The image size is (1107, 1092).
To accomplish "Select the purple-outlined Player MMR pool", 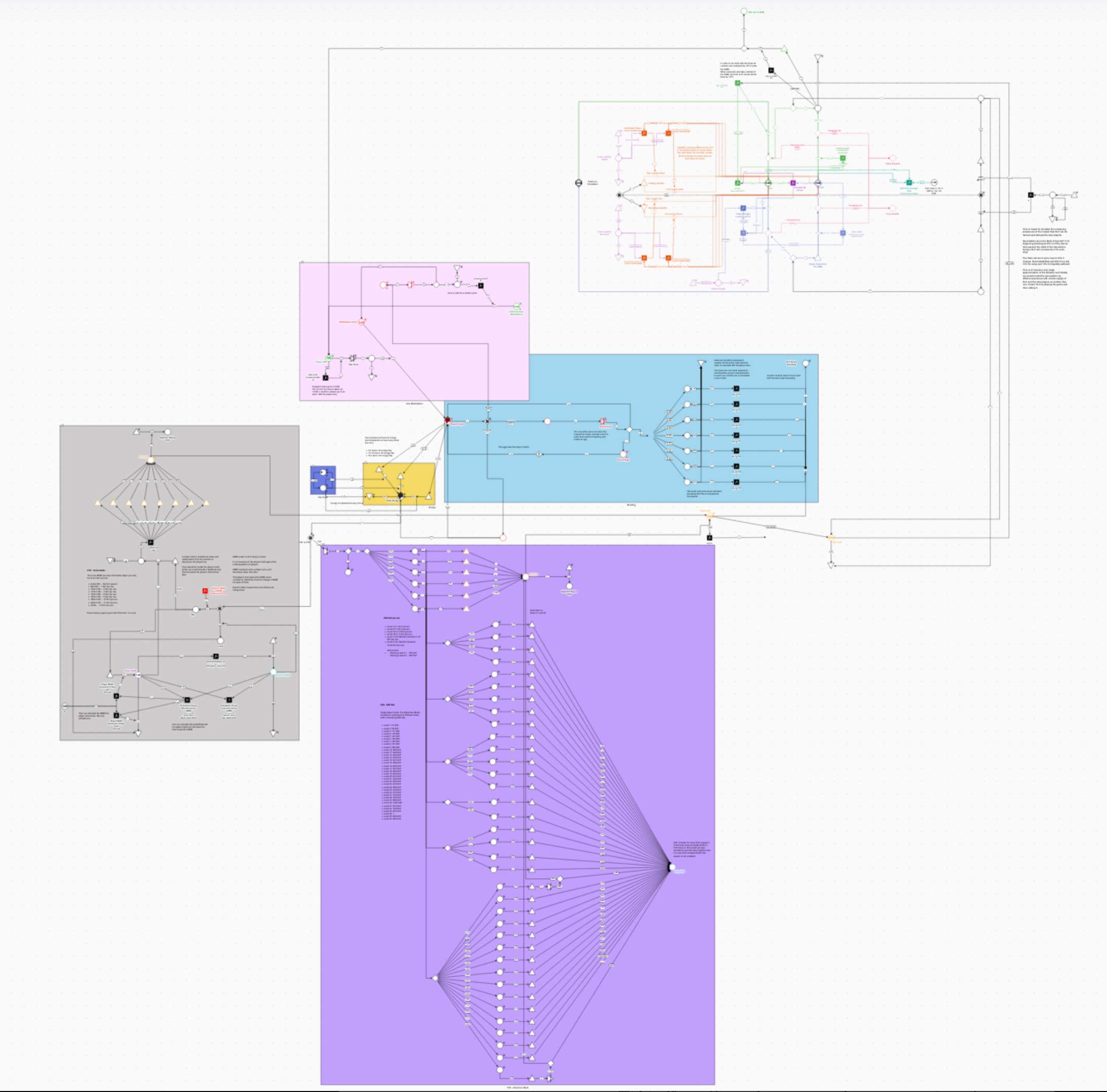I will [x=138, y=675].
